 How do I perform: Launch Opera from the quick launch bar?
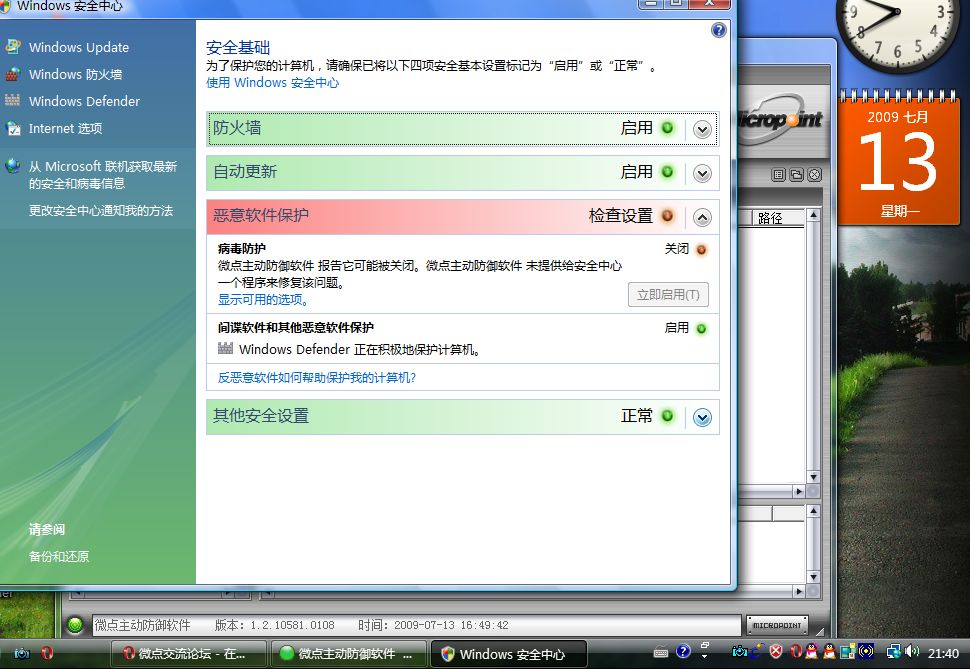(47, 653)
